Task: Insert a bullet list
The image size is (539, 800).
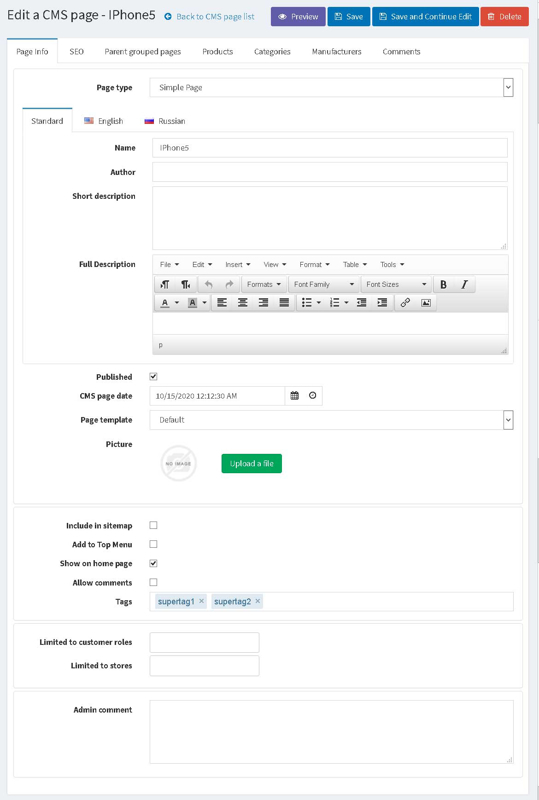Action: click(x=306, y=303)
